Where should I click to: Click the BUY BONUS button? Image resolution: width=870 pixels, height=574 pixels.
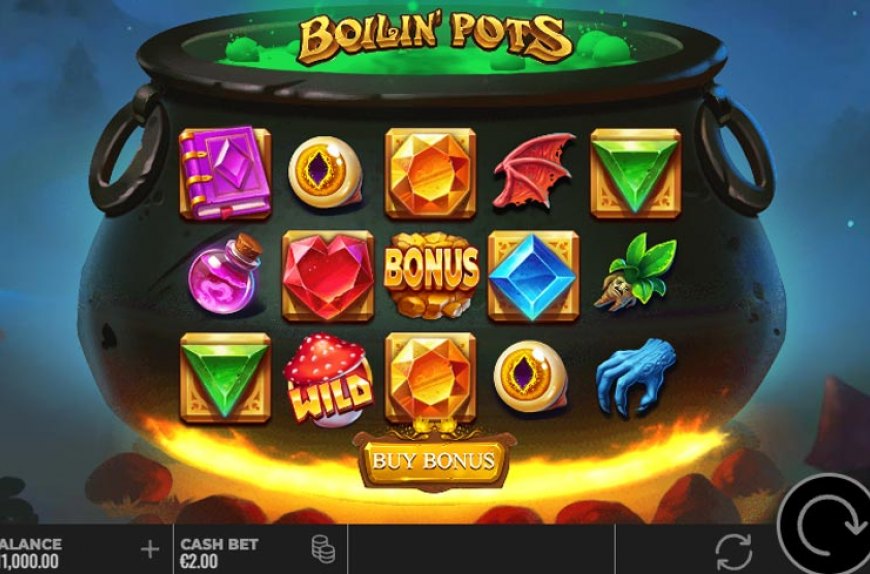click(x=433, y=460)
